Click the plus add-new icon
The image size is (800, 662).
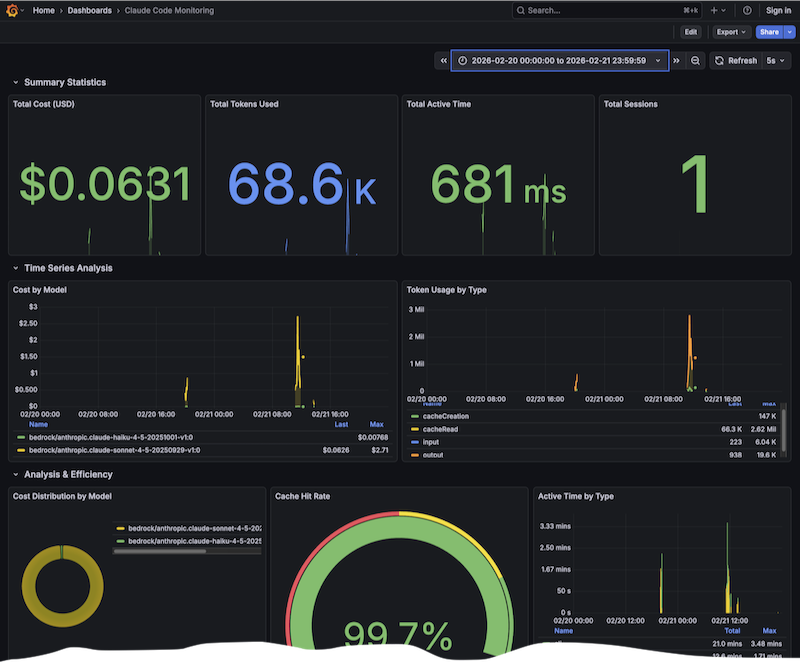pos(715,10)
